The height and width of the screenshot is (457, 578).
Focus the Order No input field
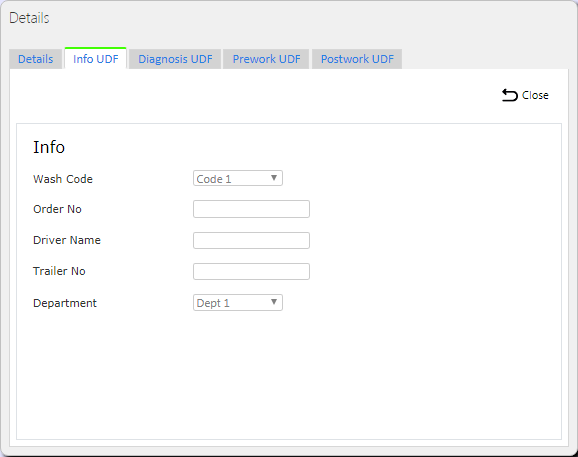pos(251,209)
